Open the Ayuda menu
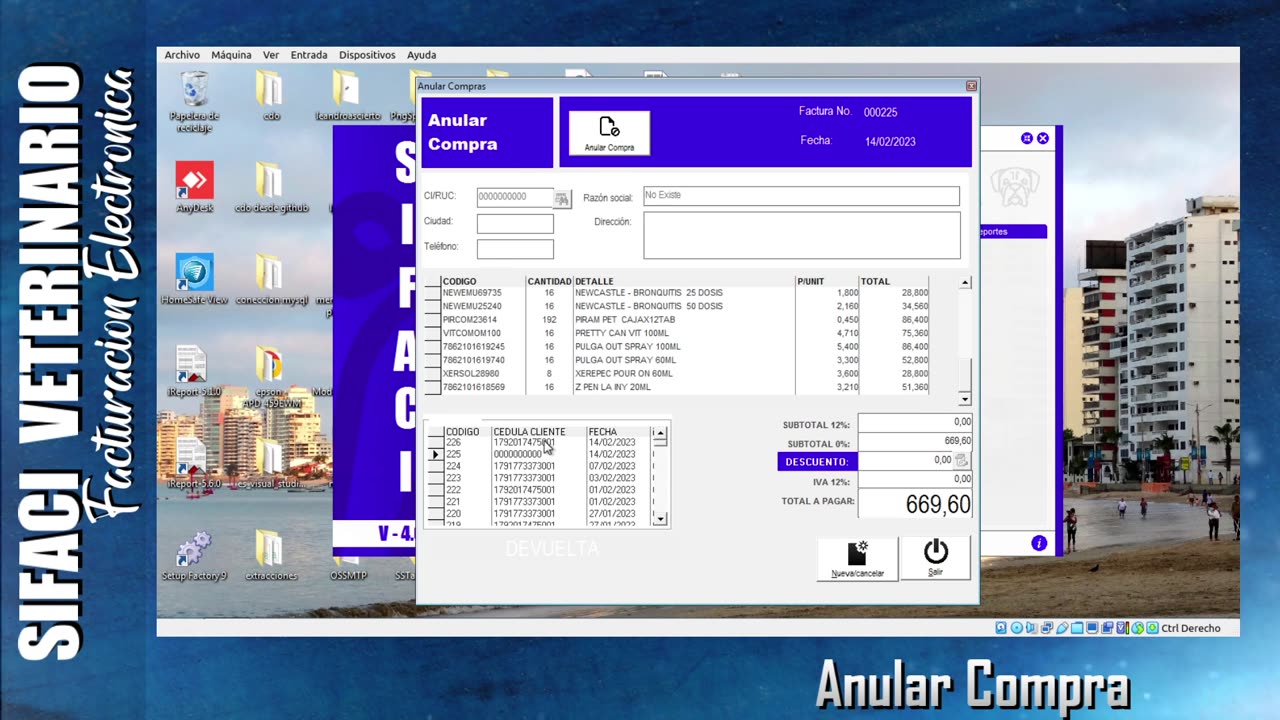This screenshot has width=1280, height=720. coord(421,55)
